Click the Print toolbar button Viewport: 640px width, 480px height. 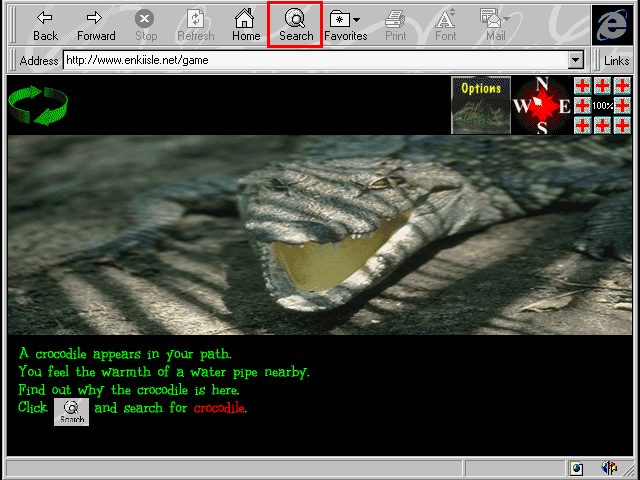[396, 26]
